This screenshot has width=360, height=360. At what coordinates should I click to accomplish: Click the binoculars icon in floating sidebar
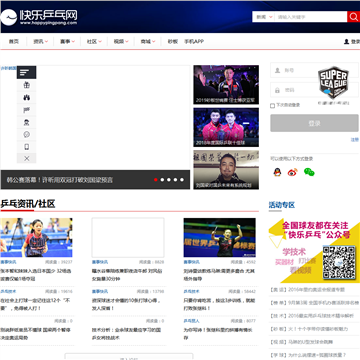pyautogui.click(x=27, y=98)
